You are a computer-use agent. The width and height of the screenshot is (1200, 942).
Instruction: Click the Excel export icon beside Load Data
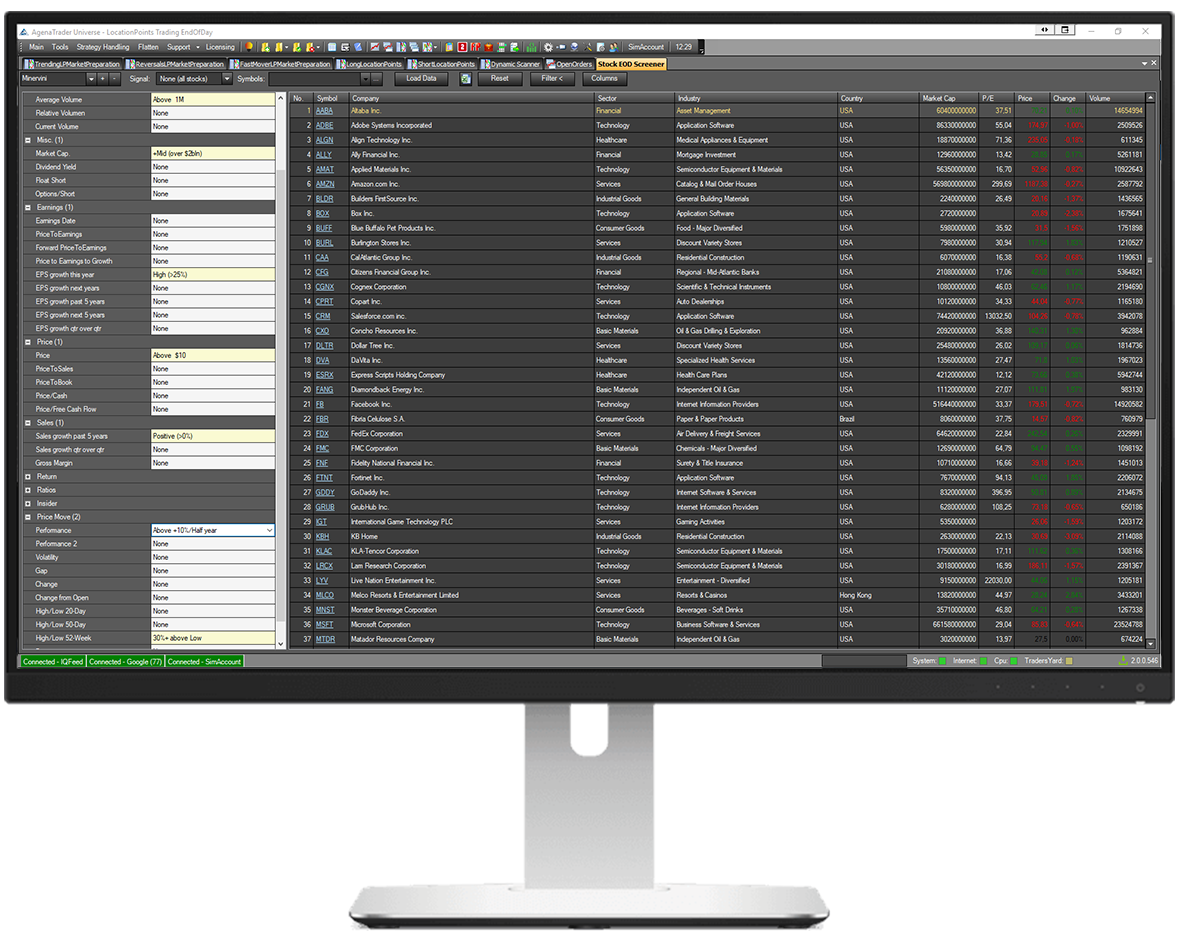(x=466, y=78)
